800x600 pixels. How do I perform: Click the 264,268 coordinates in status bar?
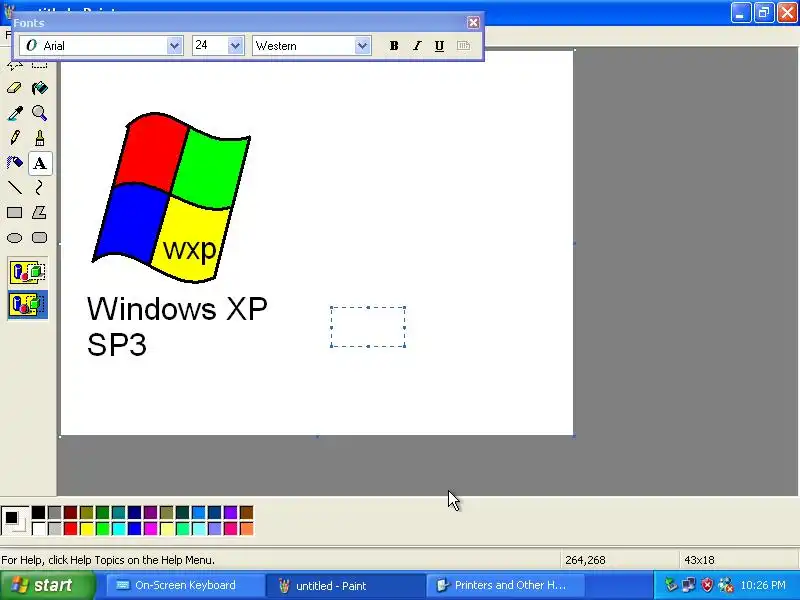(x=585, y=560)
